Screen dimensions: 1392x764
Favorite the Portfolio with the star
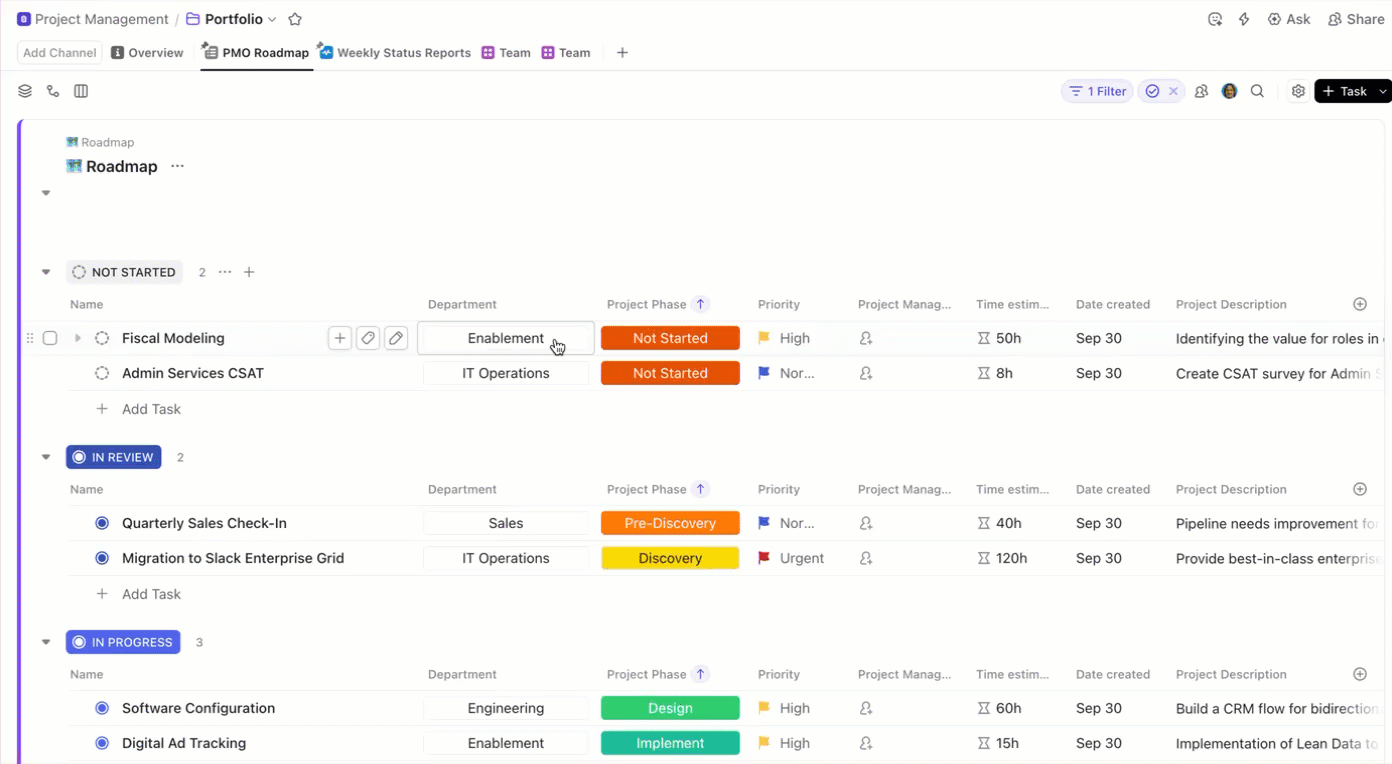295,18
